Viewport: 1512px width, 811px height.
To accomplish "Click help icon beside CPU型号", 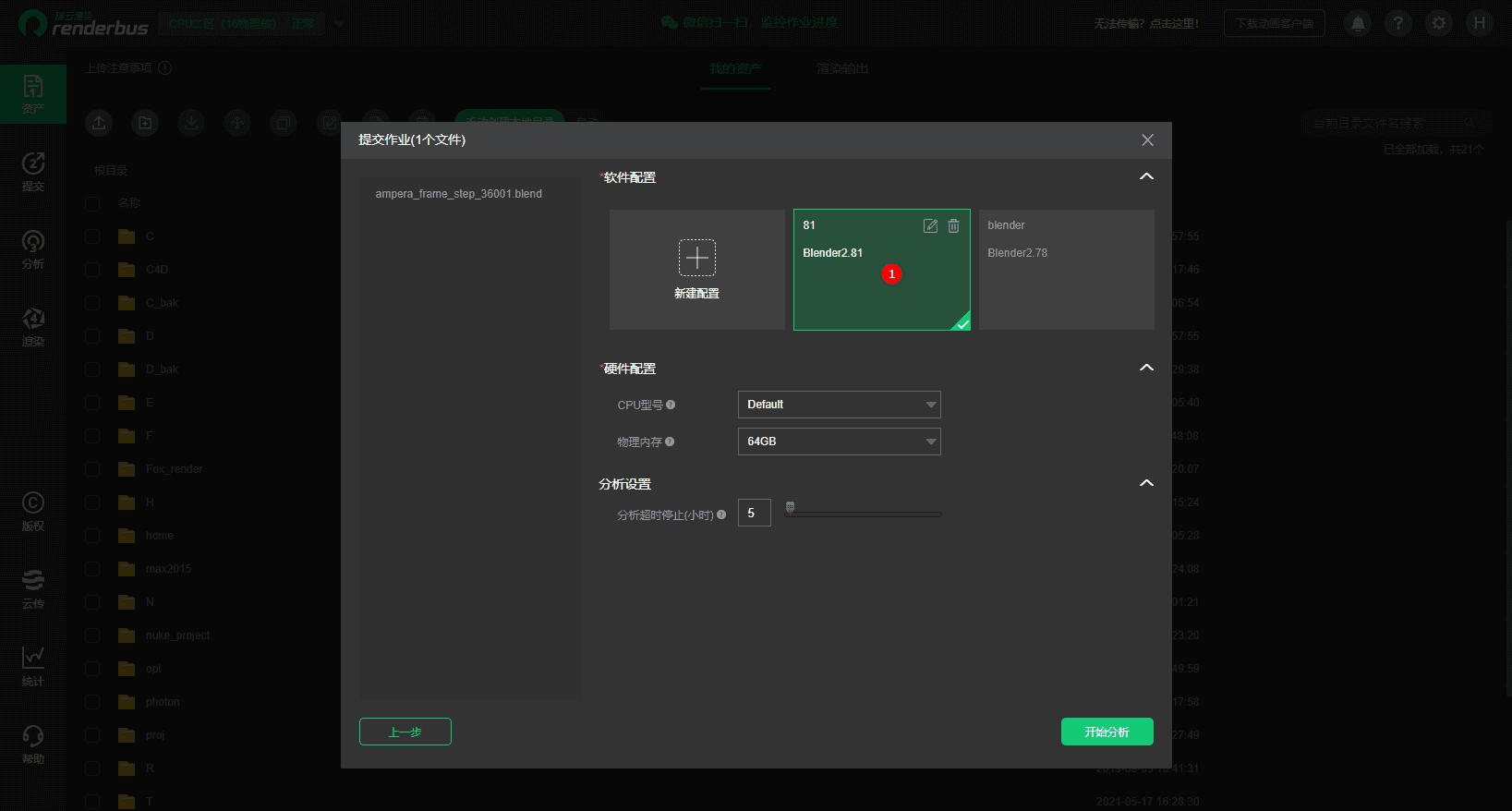I will pos(671,405).
